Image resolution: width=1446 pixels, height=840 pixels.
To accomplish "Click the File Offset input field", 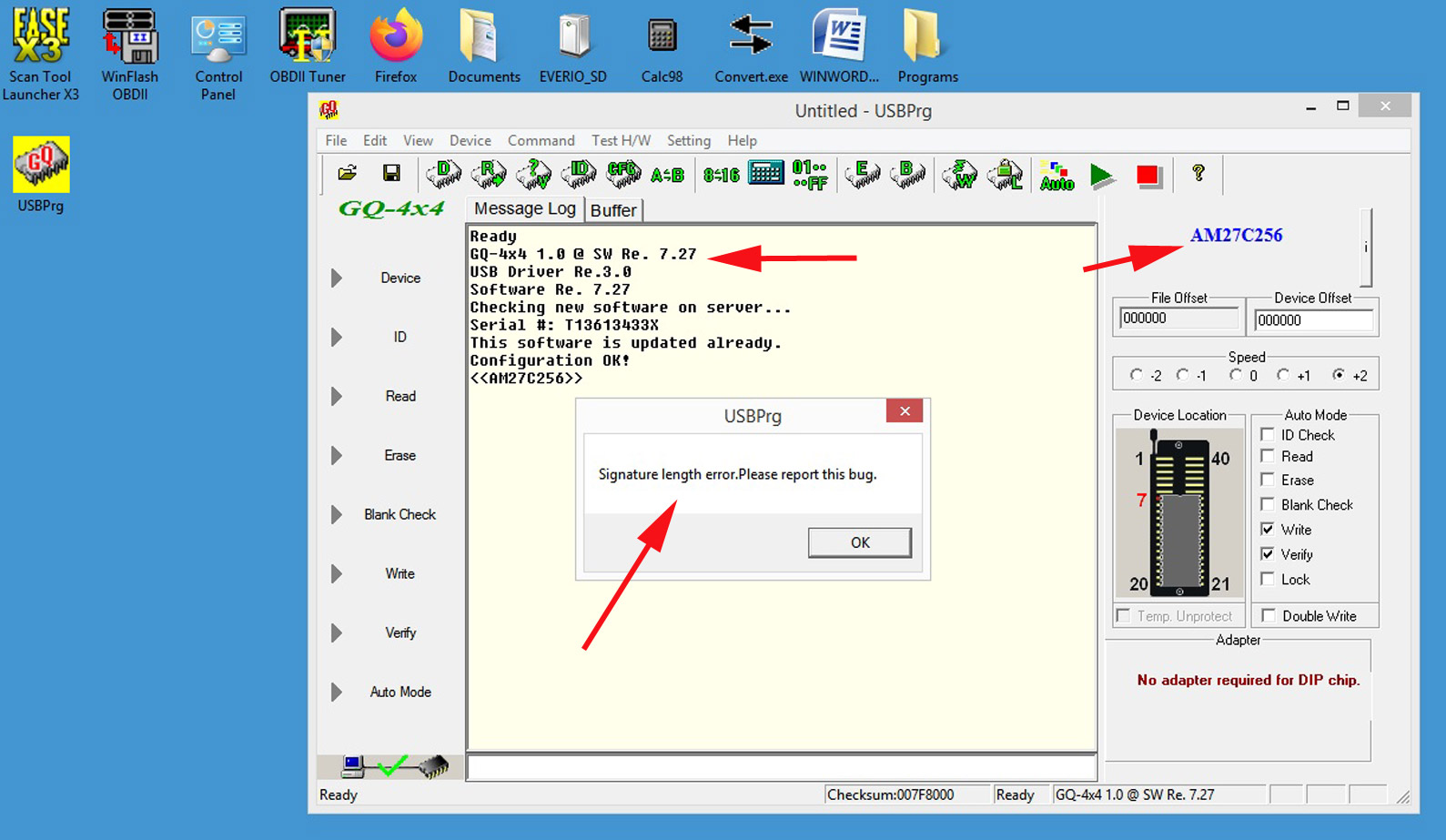I will (x=1178, y=319).
